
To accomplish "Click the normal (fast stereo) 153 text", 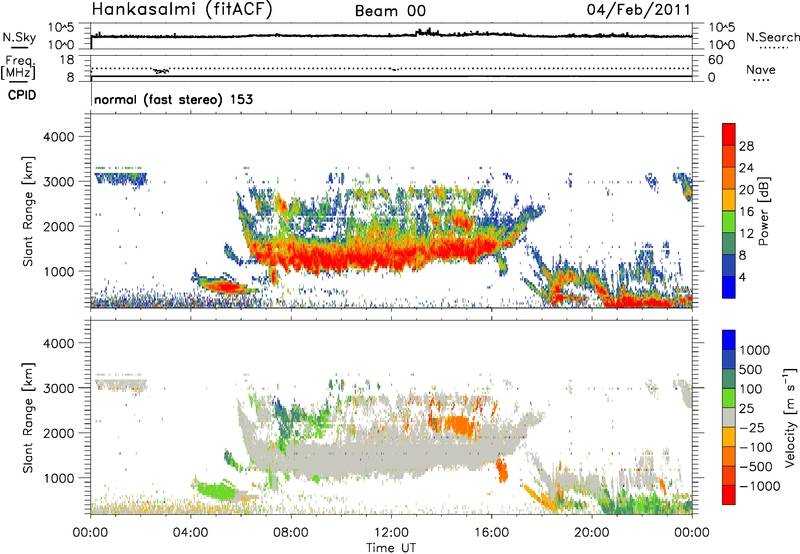I will click(x=173, y=99).
